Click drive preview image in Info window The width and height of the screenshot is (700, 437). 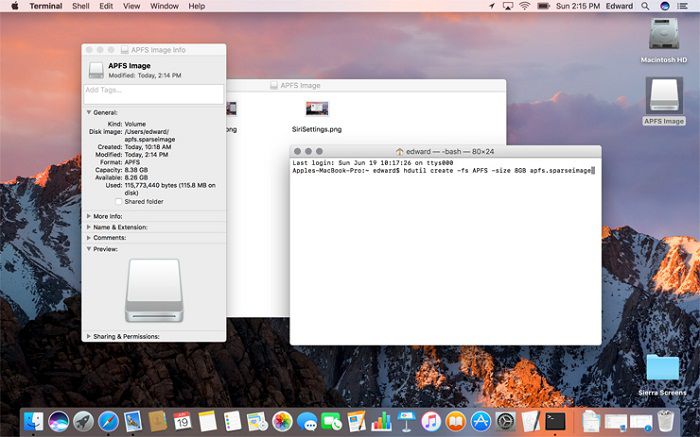154,290
